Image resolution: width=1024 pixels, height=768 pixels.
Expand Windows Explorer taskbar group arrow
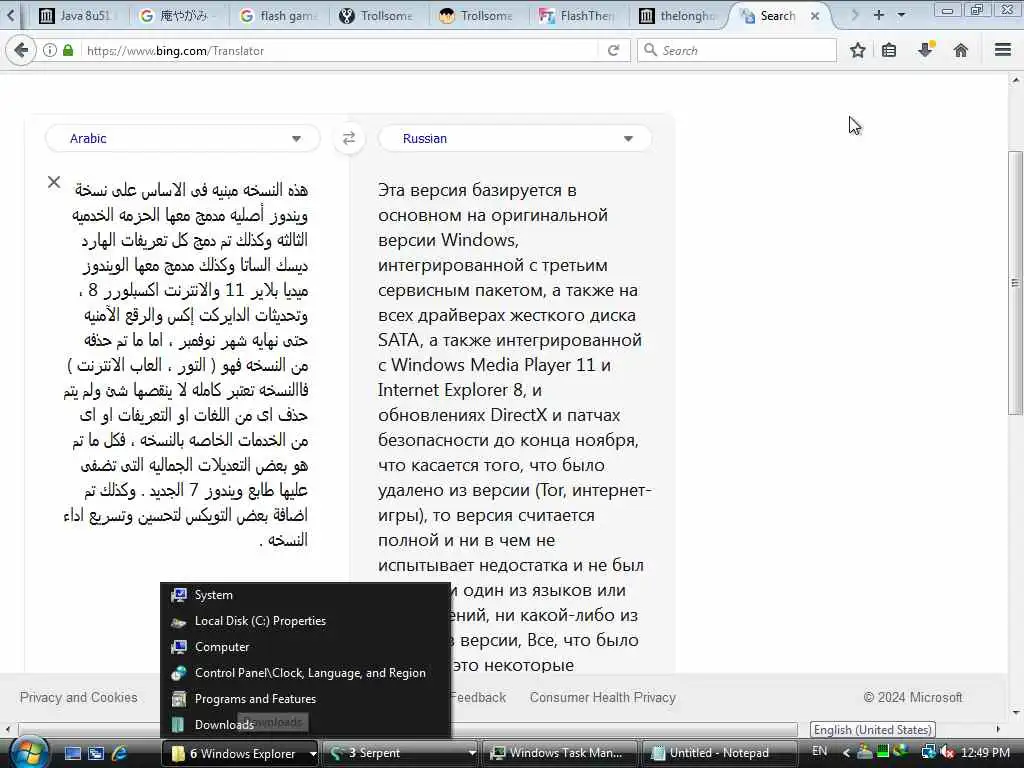point(313,754)
